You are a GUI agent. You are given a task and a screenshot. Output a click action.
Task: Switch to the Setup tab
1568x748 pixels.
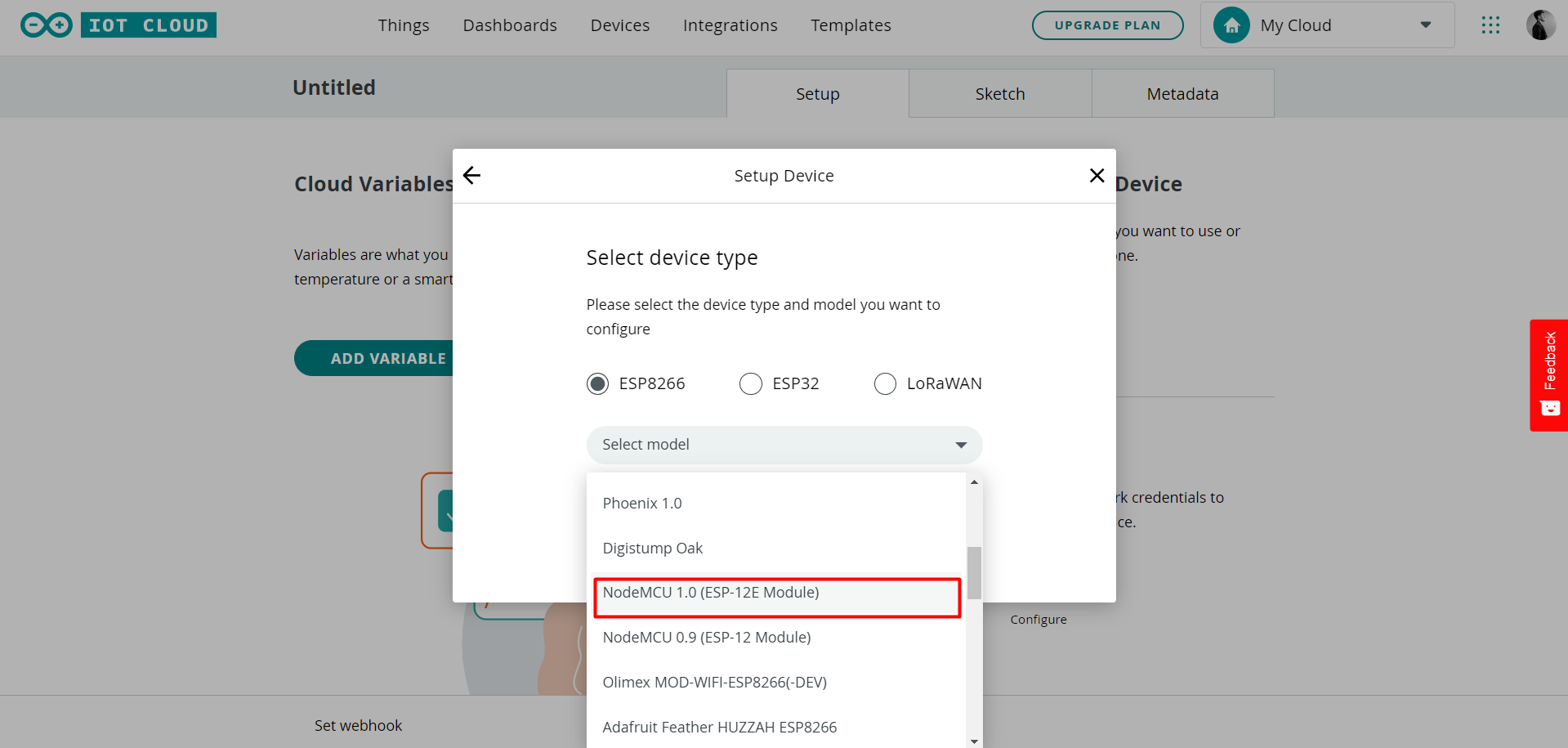coord(818,93)
